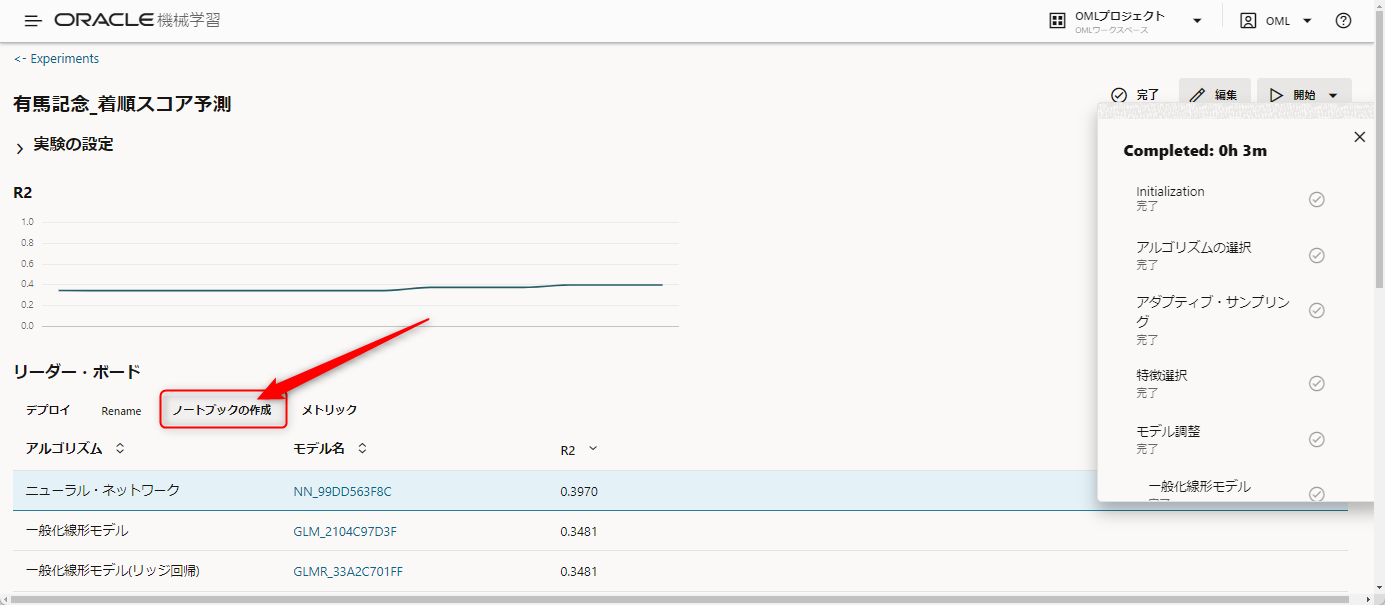Screen dimensions: 1385x605
Task: Click the R2 value 0.3481 for GLM_2104C97D3F
Action: pyautogui.click(x=579, y=531)
